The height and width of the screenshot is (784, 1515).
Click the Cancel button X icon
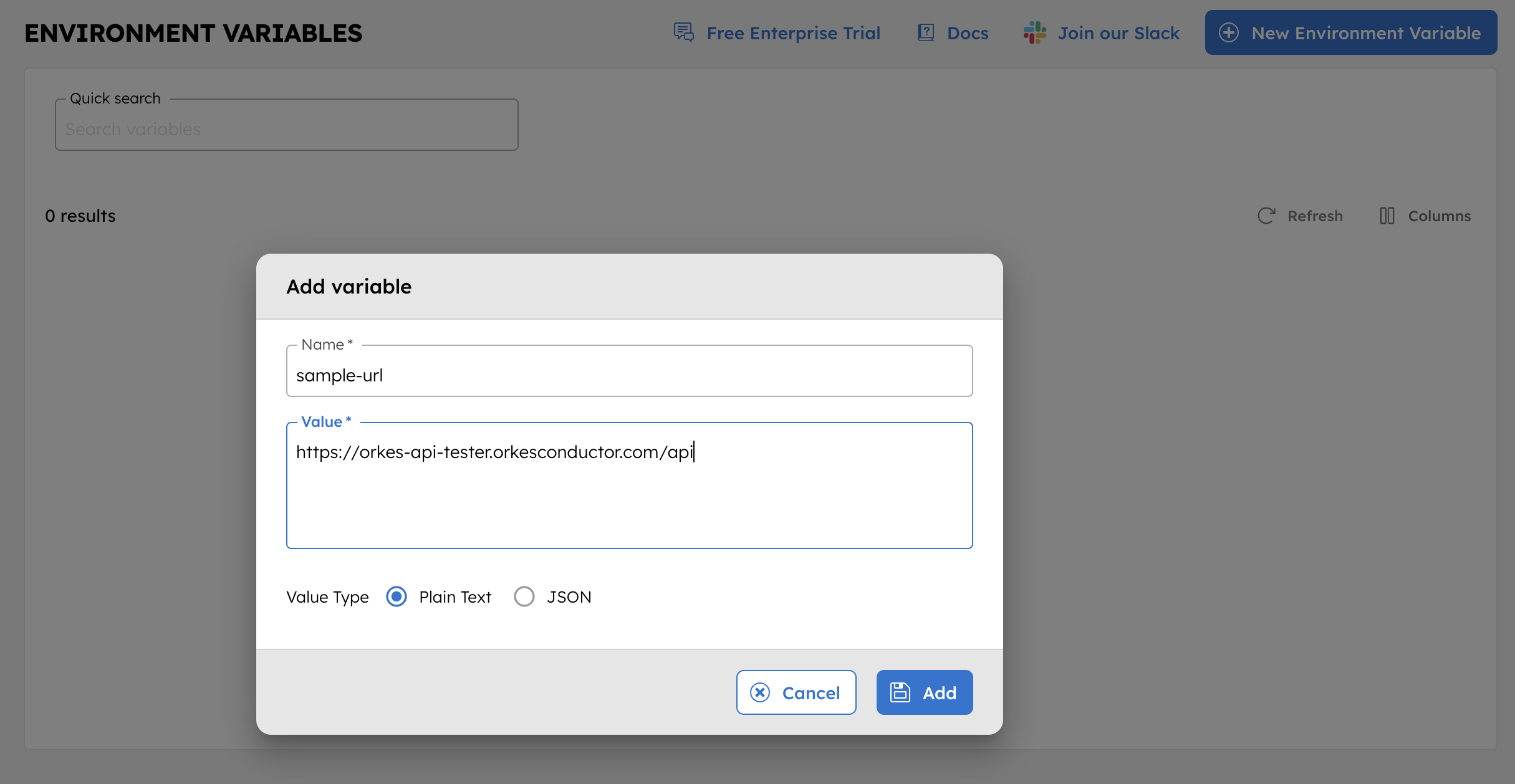pyautogui.click(x=760, y=692)
